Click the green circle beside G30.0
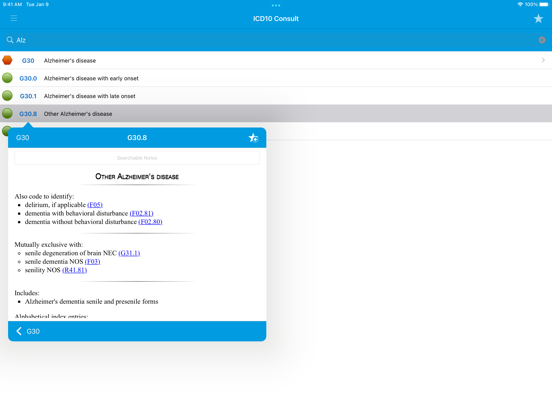This screenshot has height=414, width=552. click(7, 78)
